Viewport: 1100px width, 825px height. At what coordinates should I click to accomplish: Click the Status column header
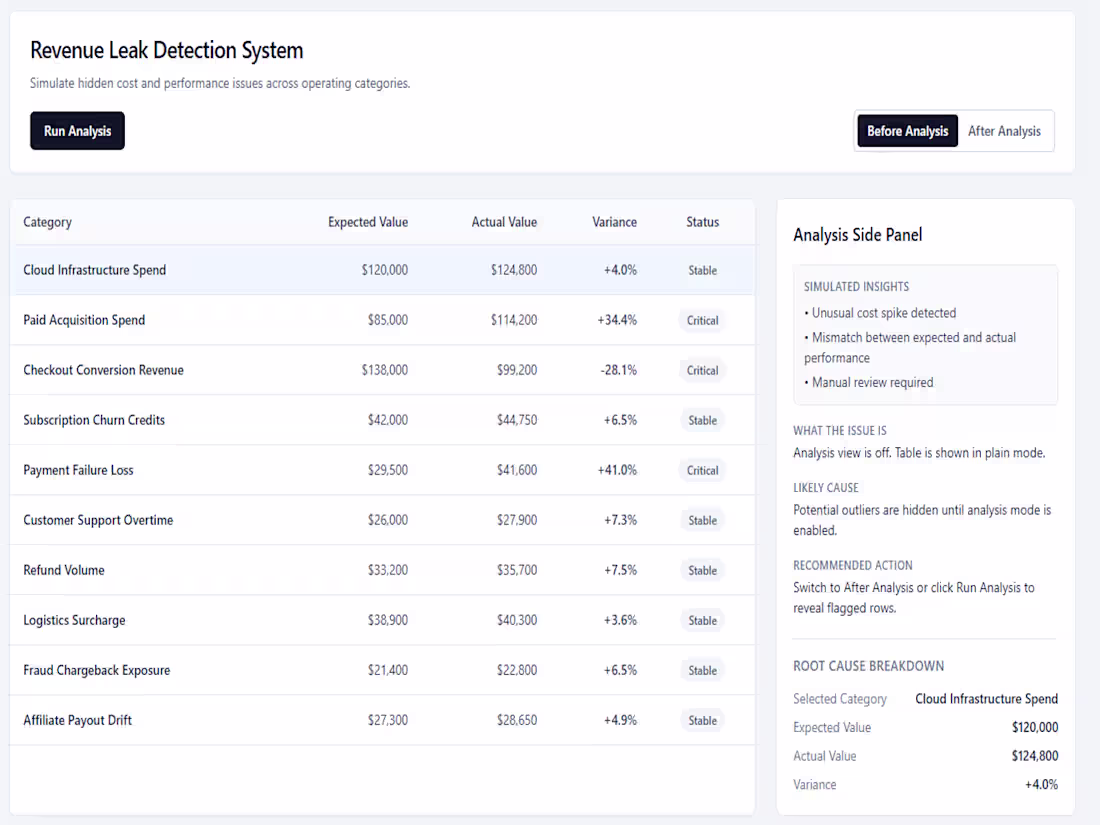[x=702, y=222]
